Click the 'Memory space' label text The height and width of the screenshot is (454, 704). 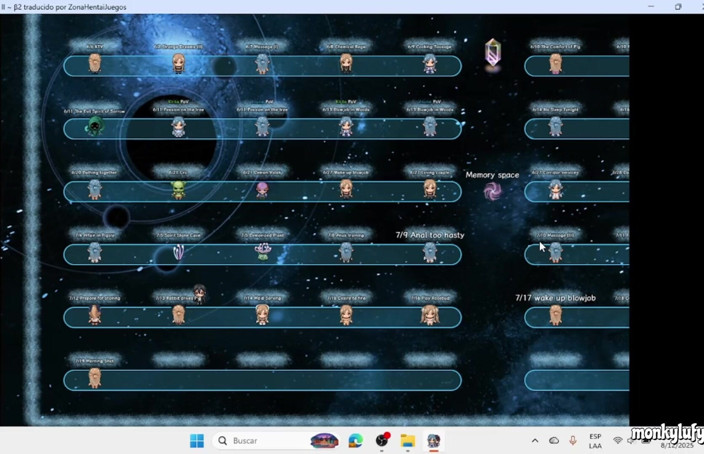[x=492, y=175]
